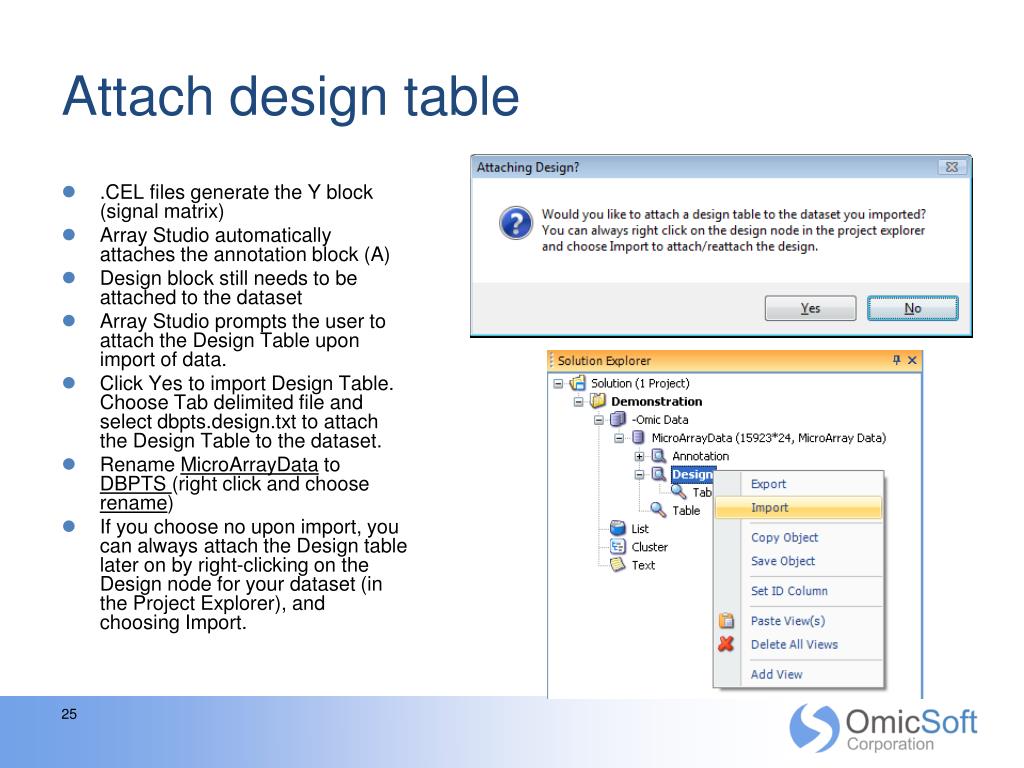Click the List node icon
This screenshot has height=768, width=1024.
click(x=618, y=528)
